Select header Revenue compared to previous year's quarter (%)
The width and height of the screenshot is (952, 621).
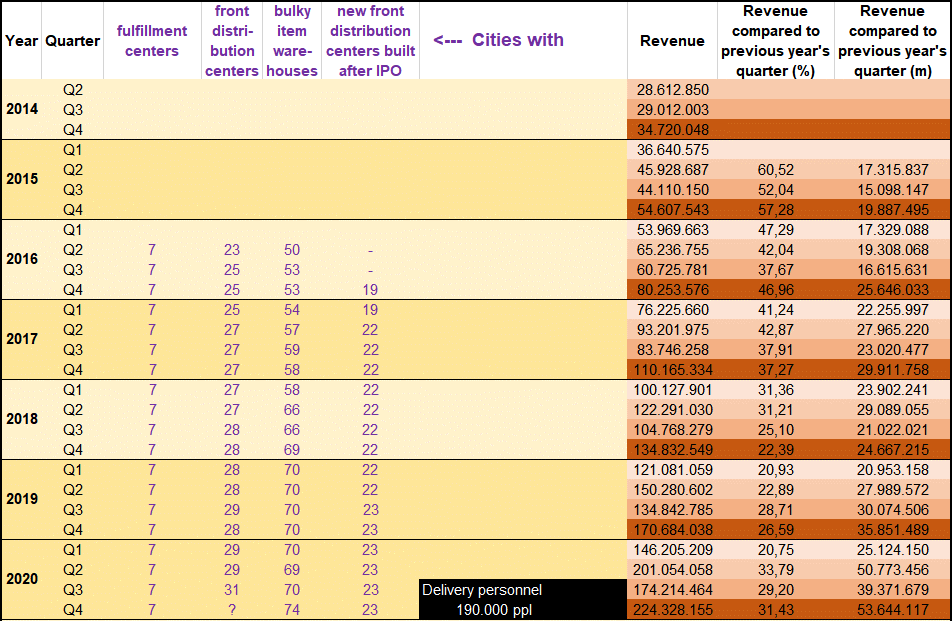775,41
